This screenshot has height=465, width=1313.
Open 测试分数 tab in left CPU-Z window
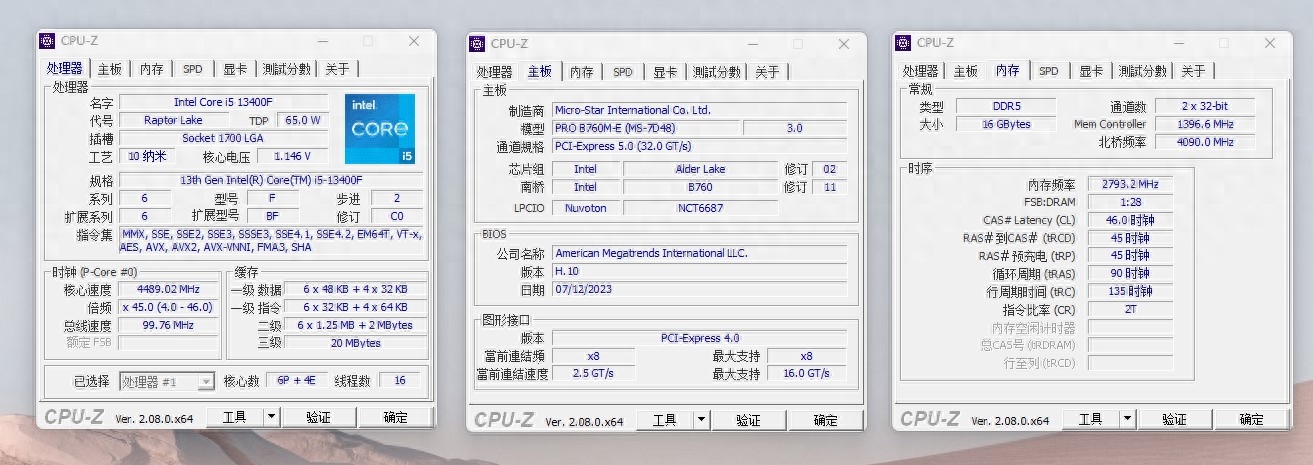point(286,69)
